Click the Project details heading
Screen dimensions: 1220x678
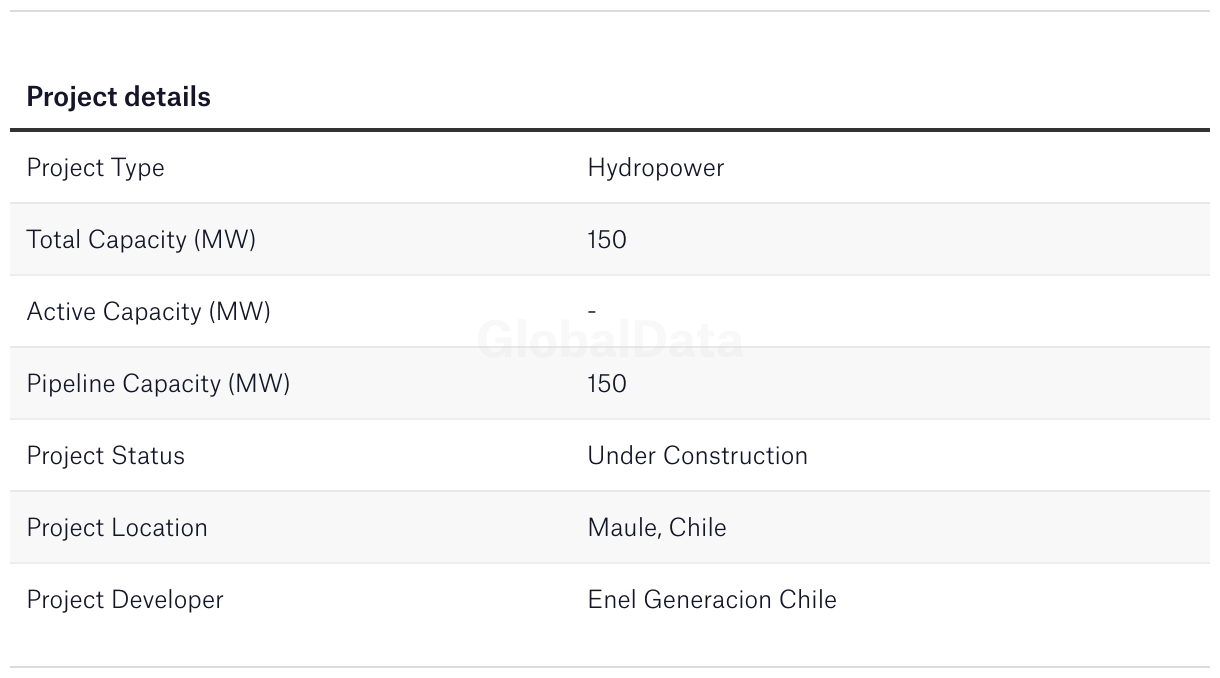[118, 97]
